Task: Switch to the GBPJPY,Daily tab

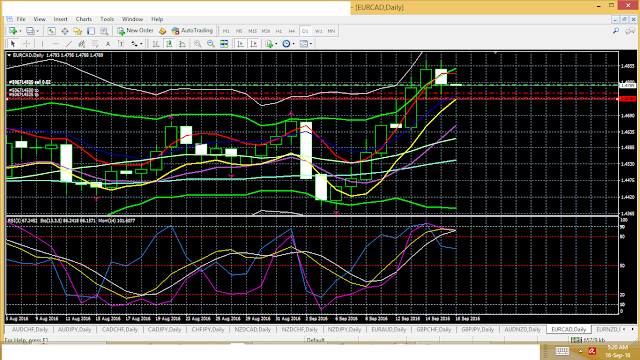Action: pos(478,329)
